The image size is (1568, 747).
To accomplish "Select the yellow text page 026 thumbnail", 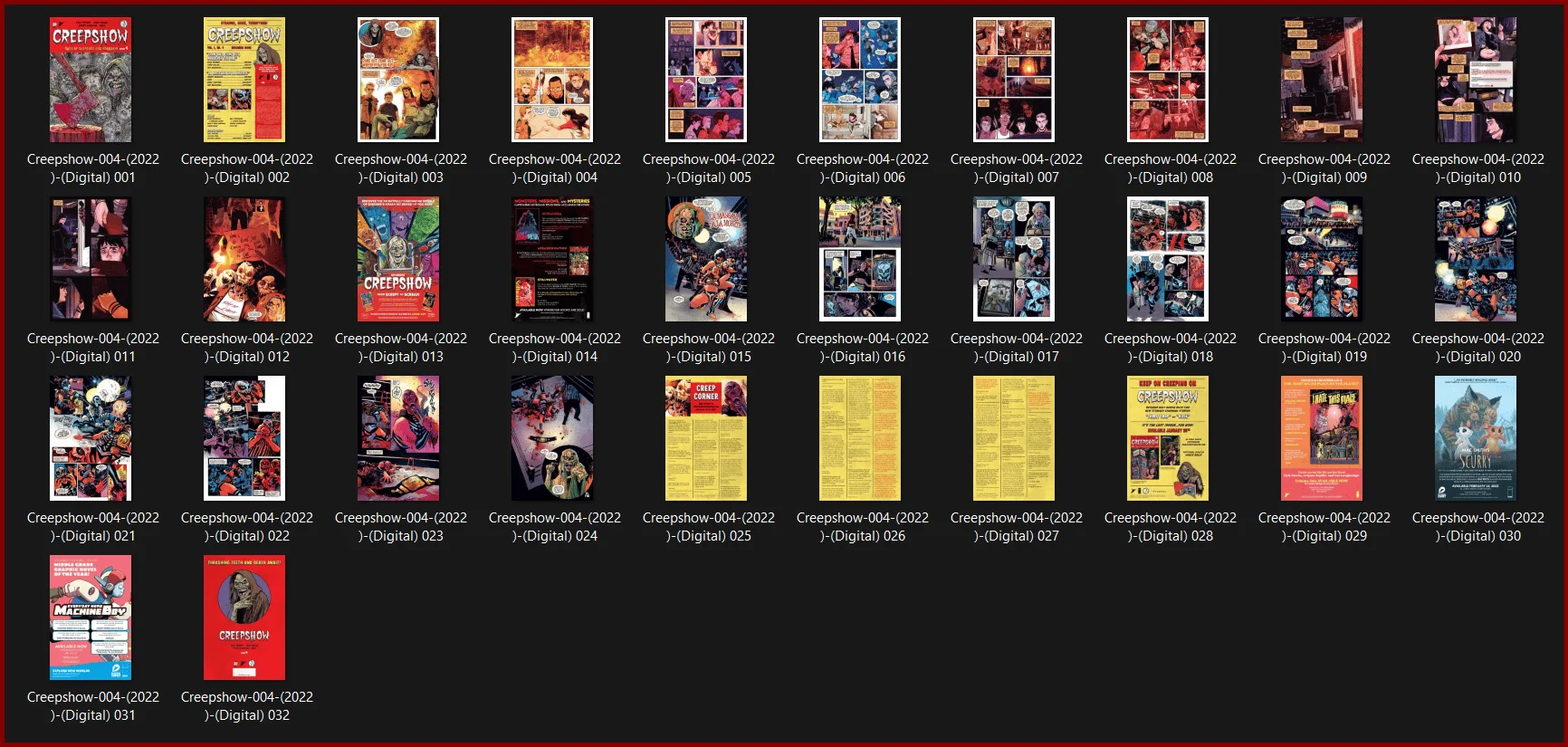I will point(860,438).
